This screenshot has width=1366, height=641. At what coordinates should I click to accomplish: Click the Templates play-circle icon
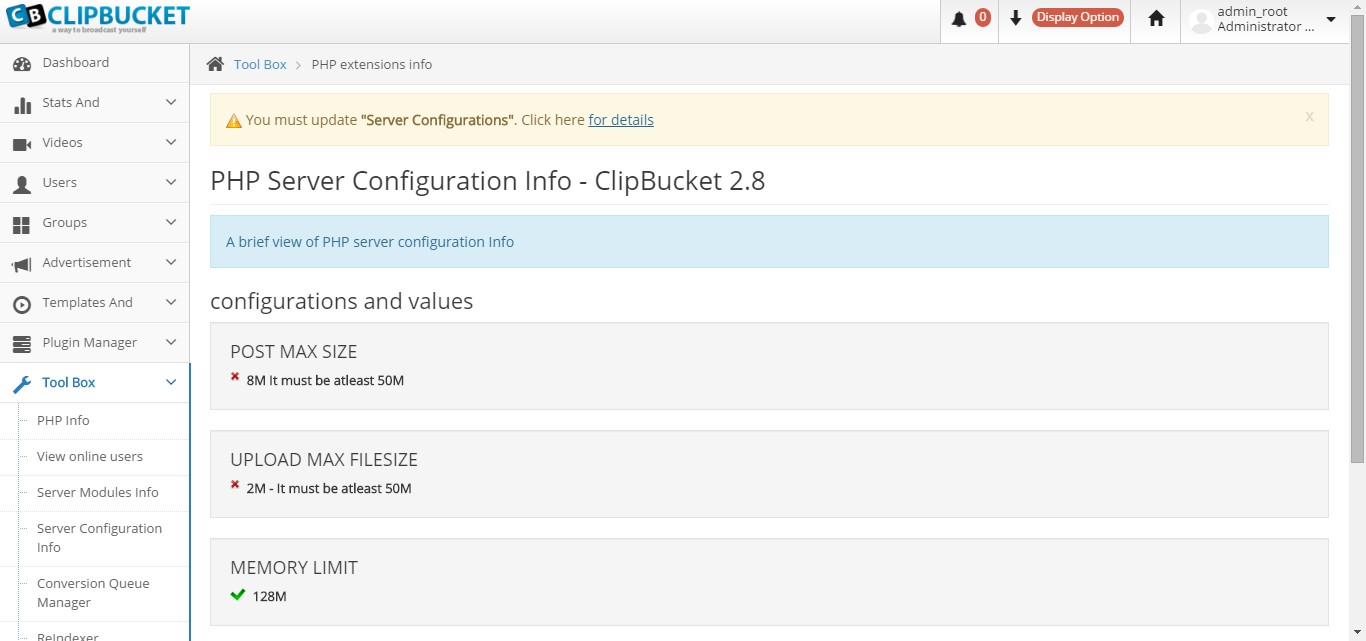tap(22, 304)
